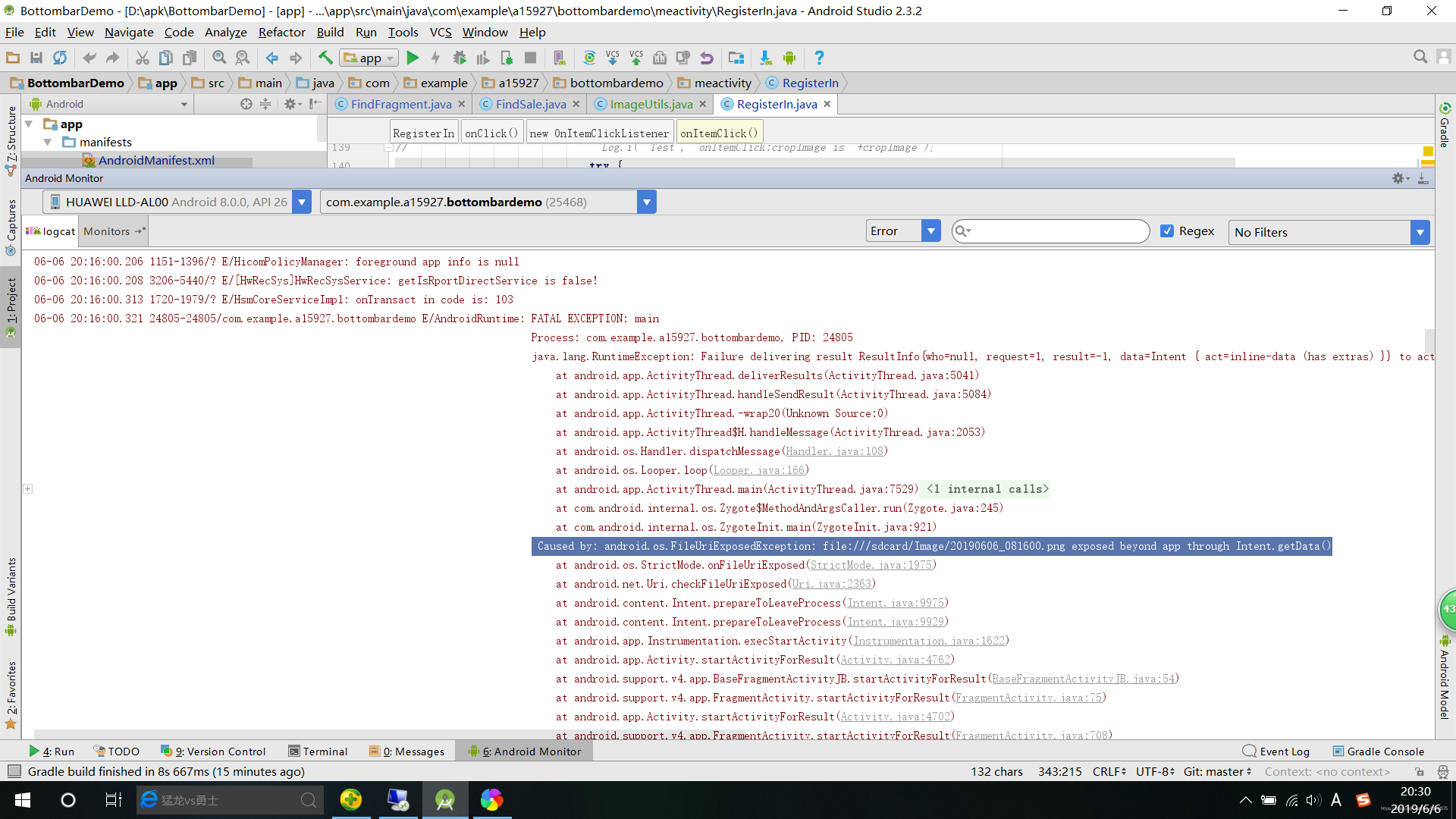Click Sync Project with Gradle icon
Image resolution: width=1456 pixels, height=819 pixels.
pyautogui.click(x=589, y=58)
